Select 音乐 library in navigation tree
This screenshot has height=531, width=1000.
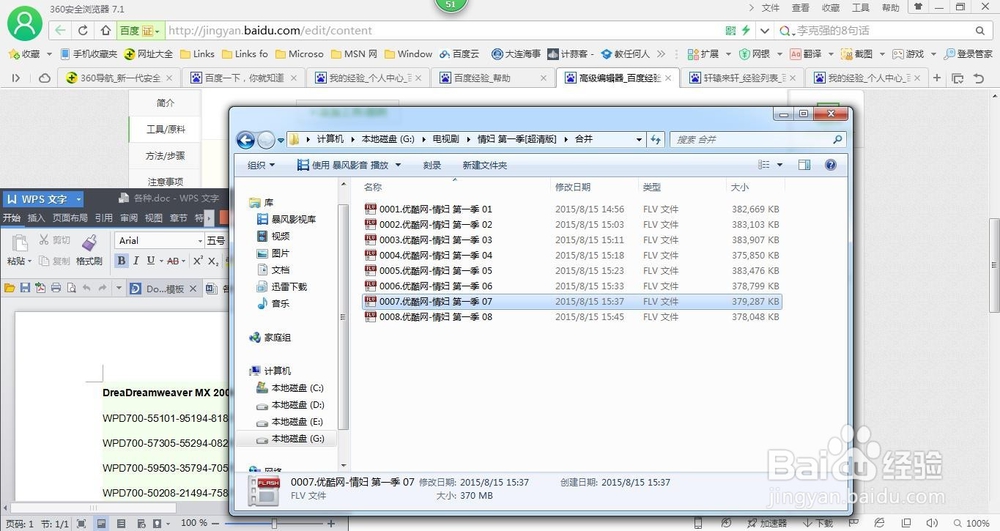273,303
